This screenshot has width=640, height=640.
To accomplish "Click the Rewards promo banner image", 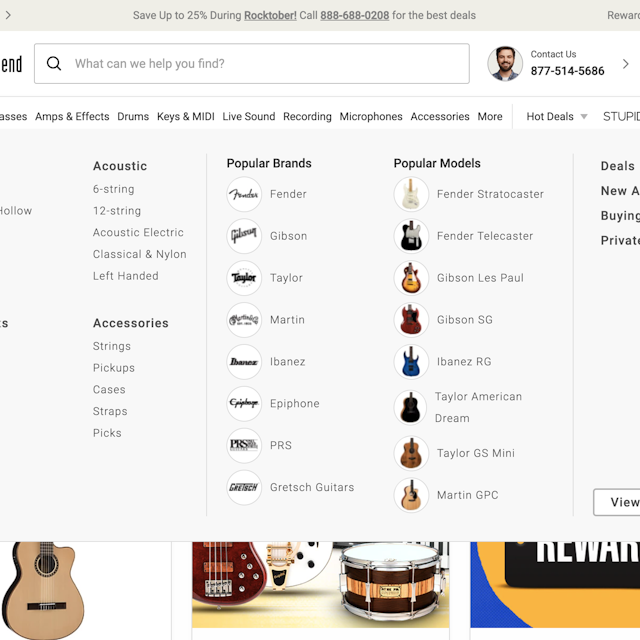I will point(555,584).
